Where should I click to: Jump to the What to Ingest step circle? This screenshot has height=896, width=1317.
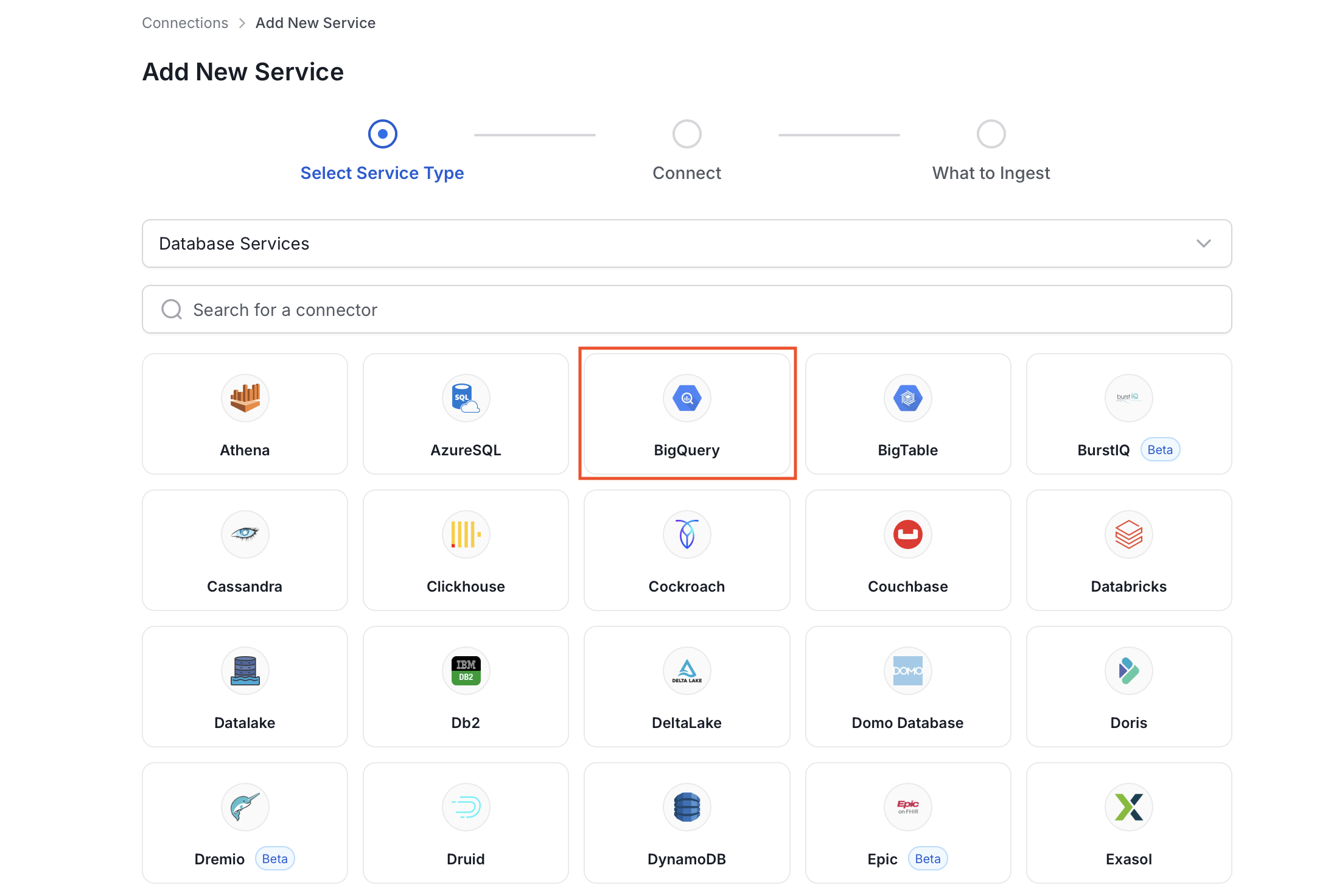pos(991,134)
